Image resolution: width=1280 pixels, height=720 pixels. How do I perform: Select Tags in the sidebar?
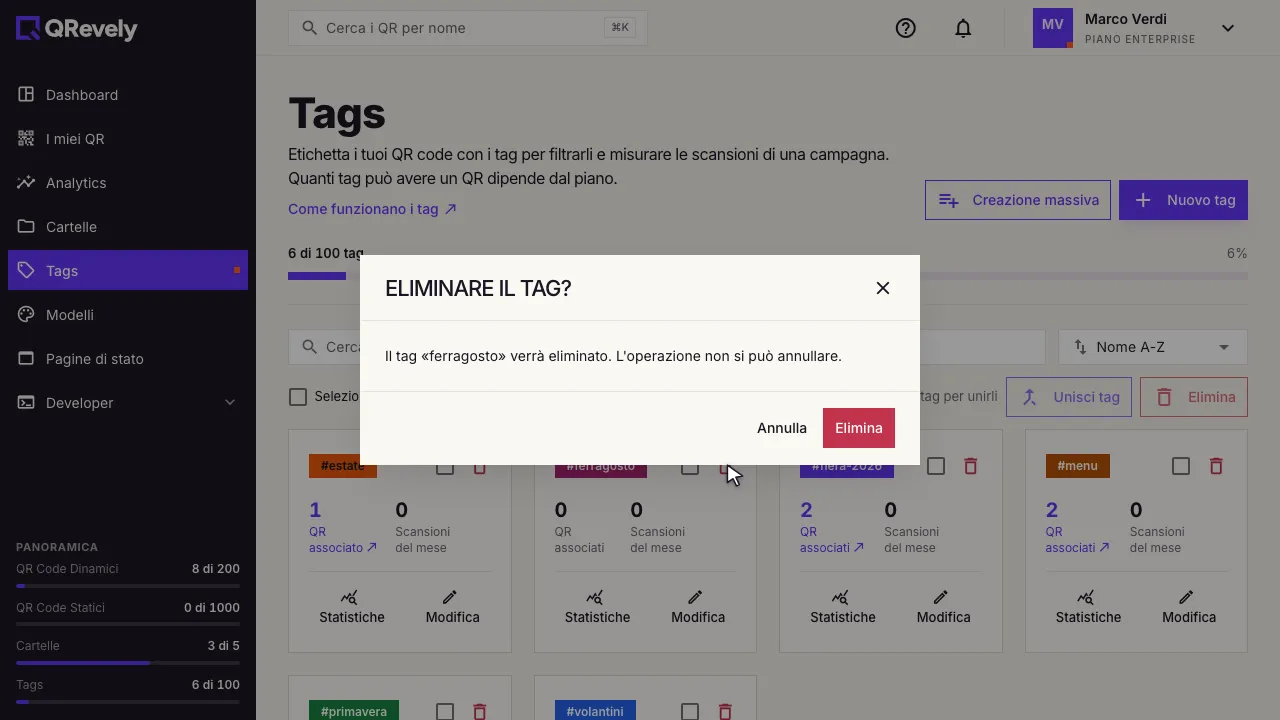[x=128, y=270]
